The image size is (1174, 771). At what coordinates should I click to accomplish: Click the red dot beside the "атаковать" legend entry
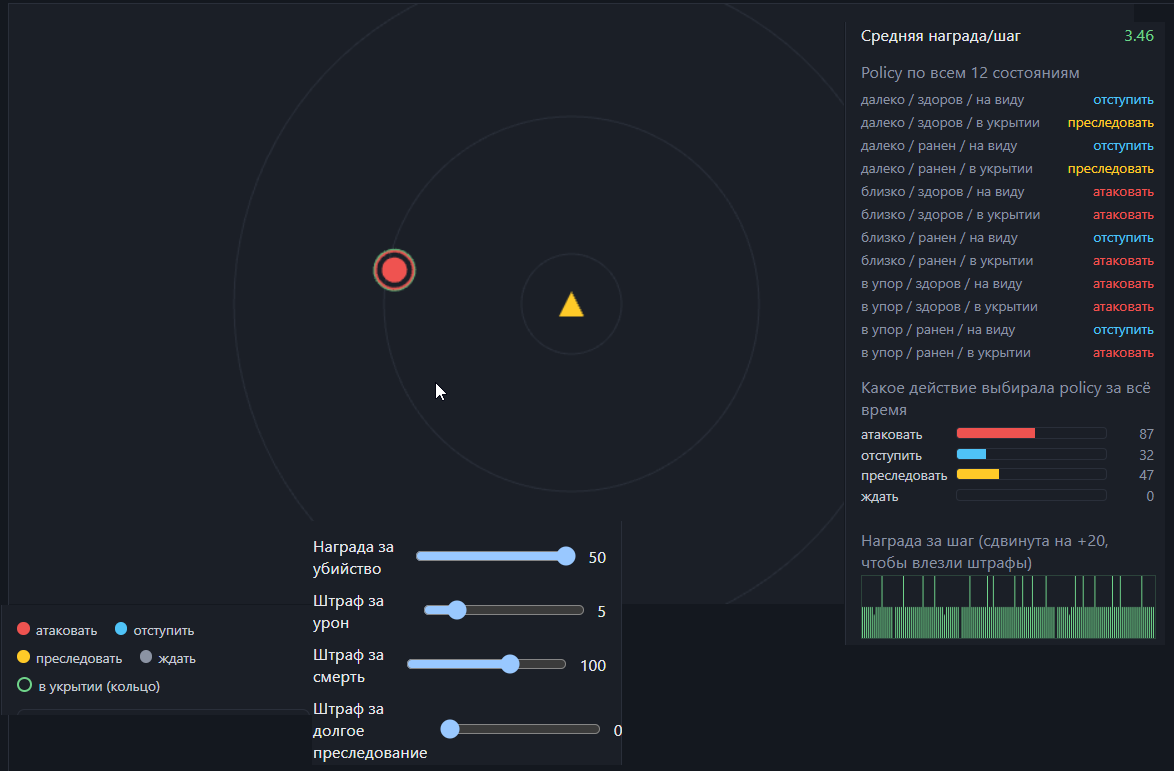coord(23,630)
